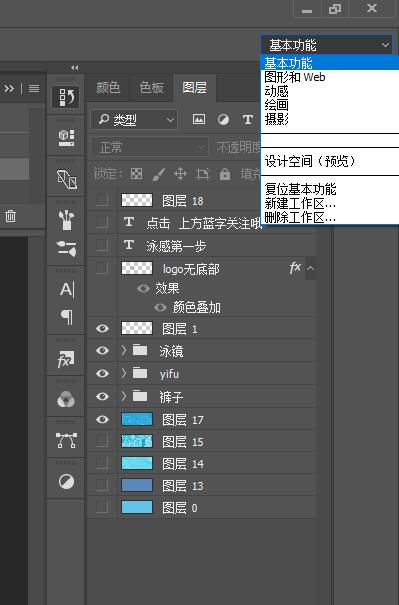Open the Channels panel icon
The image size is (399, 605).
coord(66,399)
